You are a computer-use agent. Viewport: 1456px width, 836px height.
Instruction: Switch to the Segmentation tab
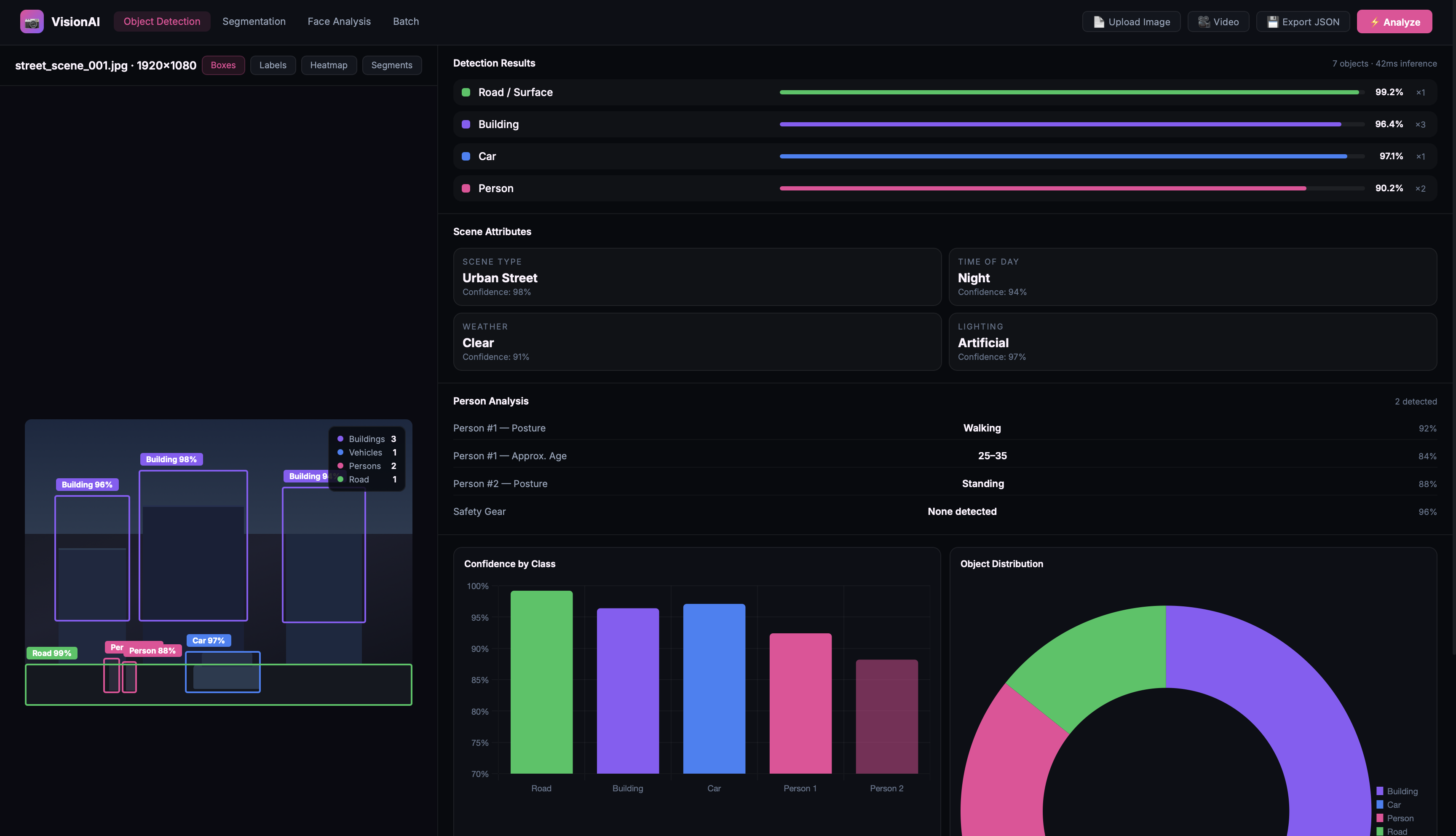click(254, 21)
